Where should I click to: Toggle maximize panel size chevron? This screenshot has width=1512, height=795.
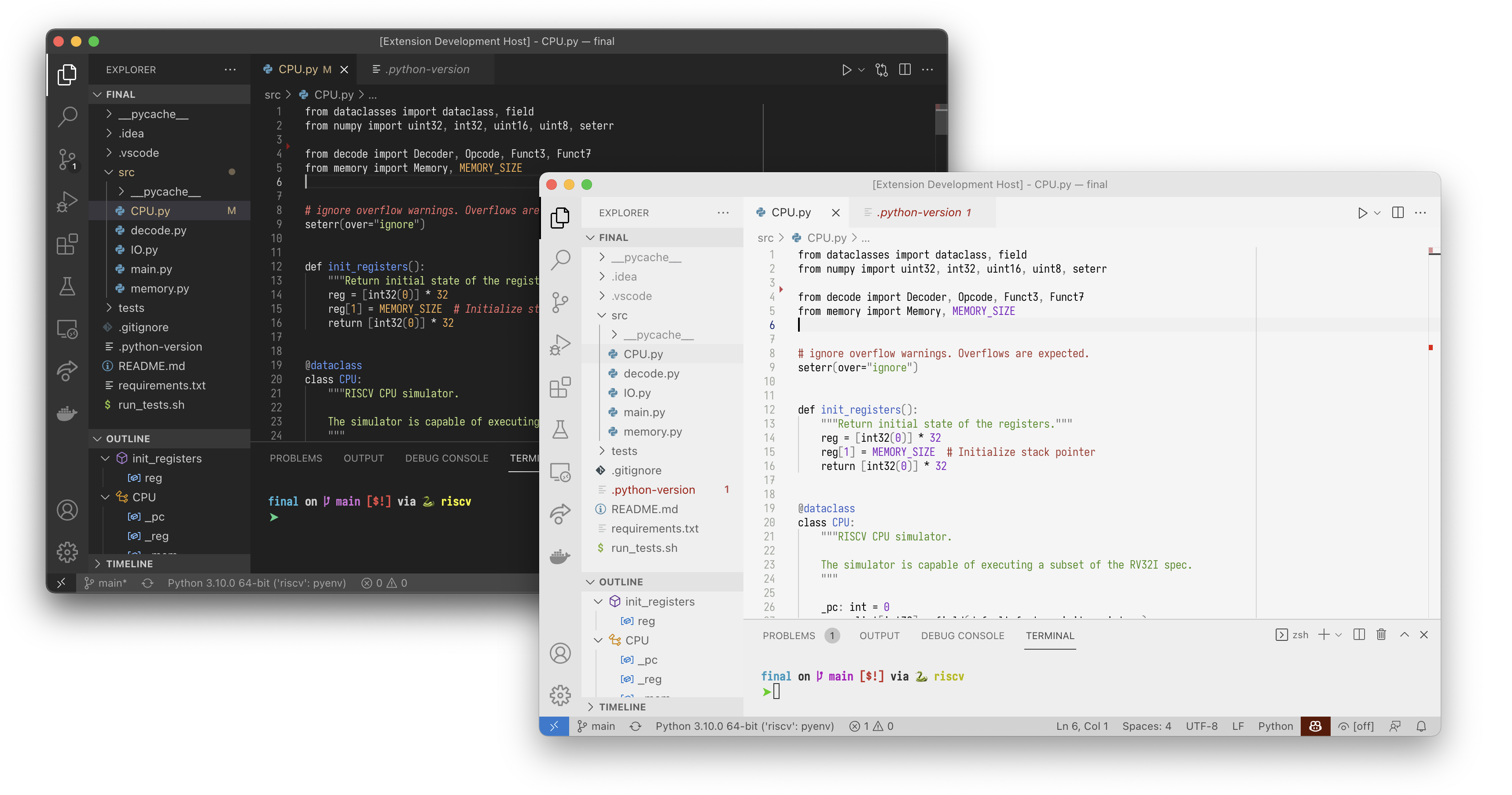(1404, 635)
